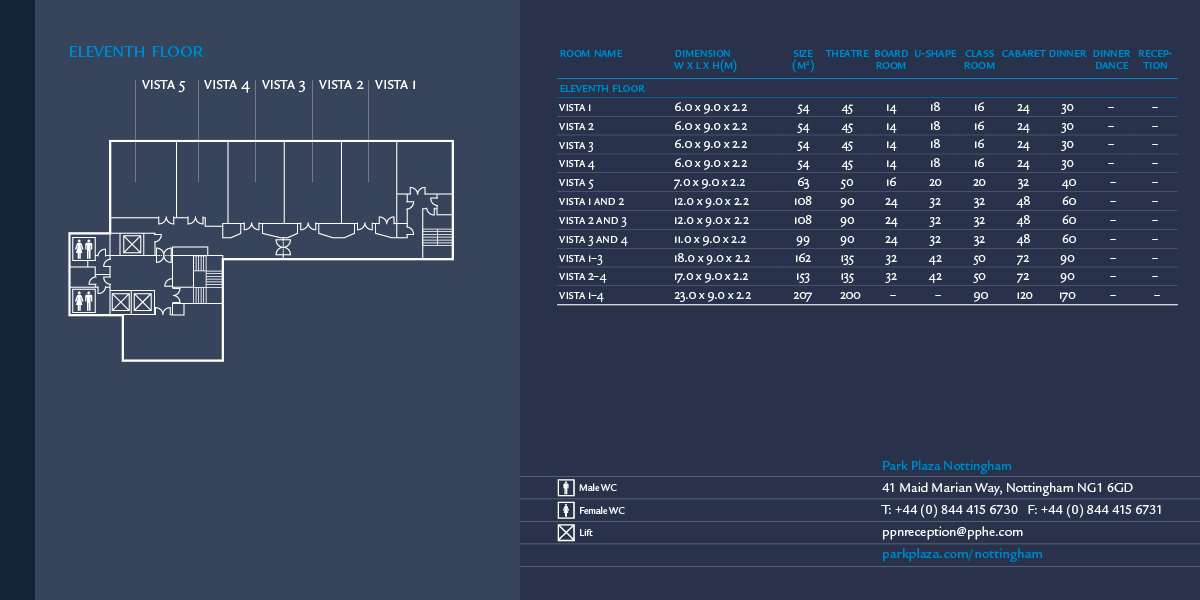This screenshot has width=1200, height=600.
Task: Click the Lift legend icon
Action: (x=566, y=533)
